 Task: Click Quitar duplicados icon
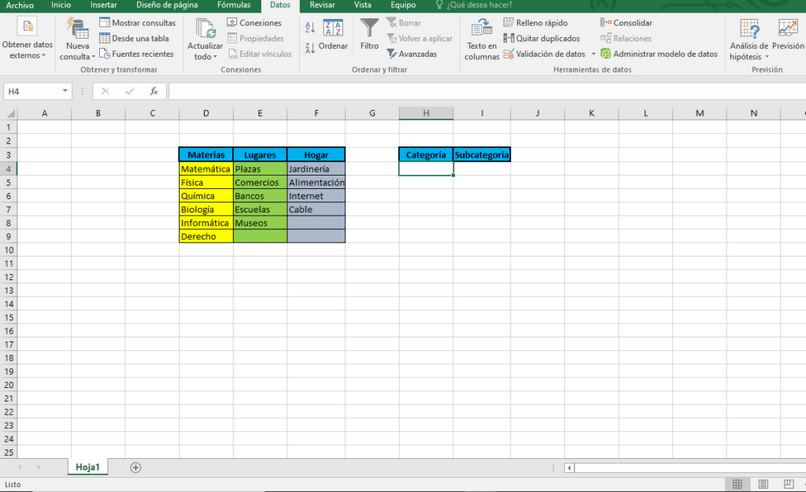(509, 38)
